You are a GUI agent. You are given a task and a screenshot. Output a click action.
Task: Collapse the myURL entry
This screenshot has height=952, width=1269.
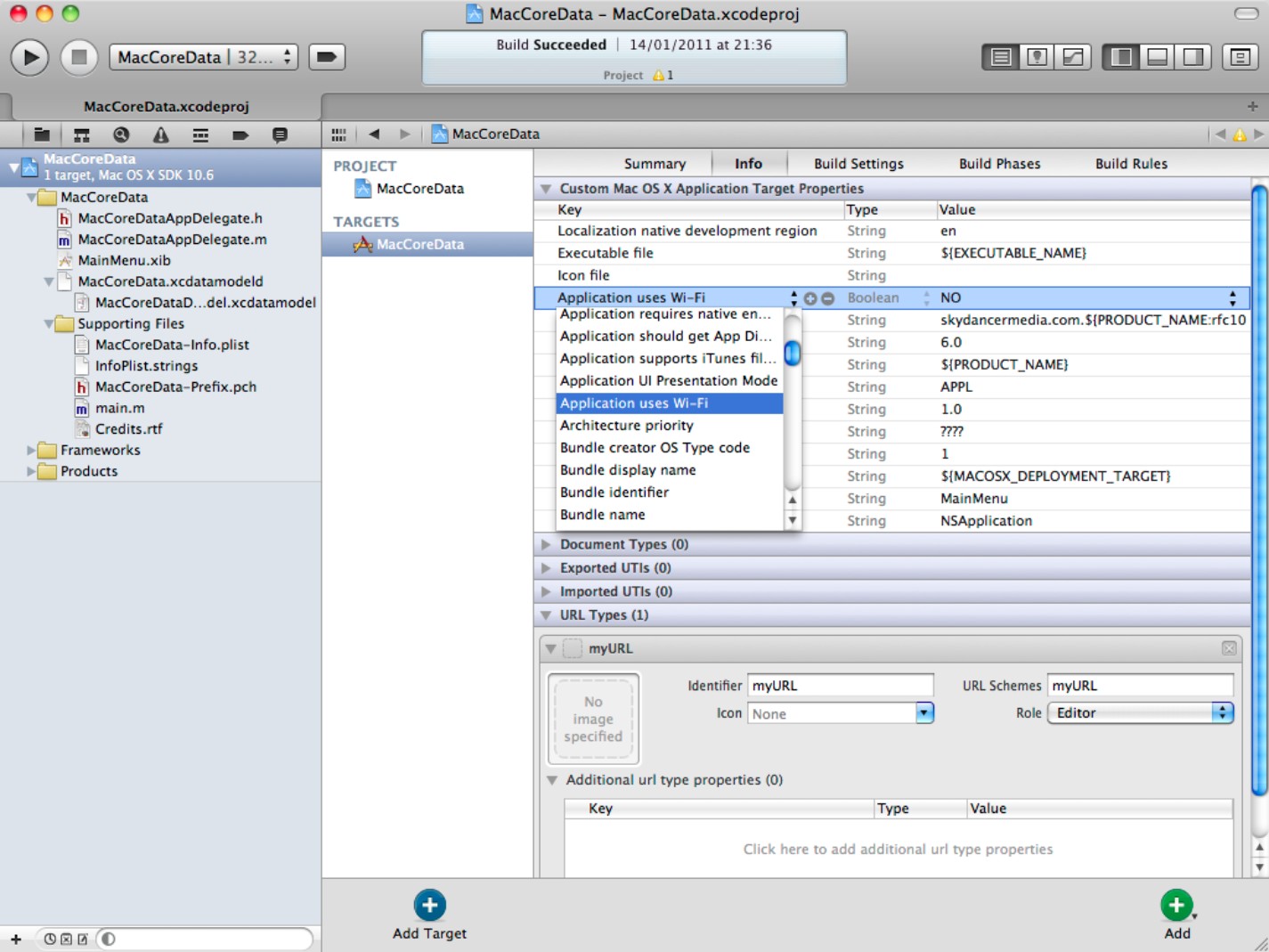(x=551, y=649)
